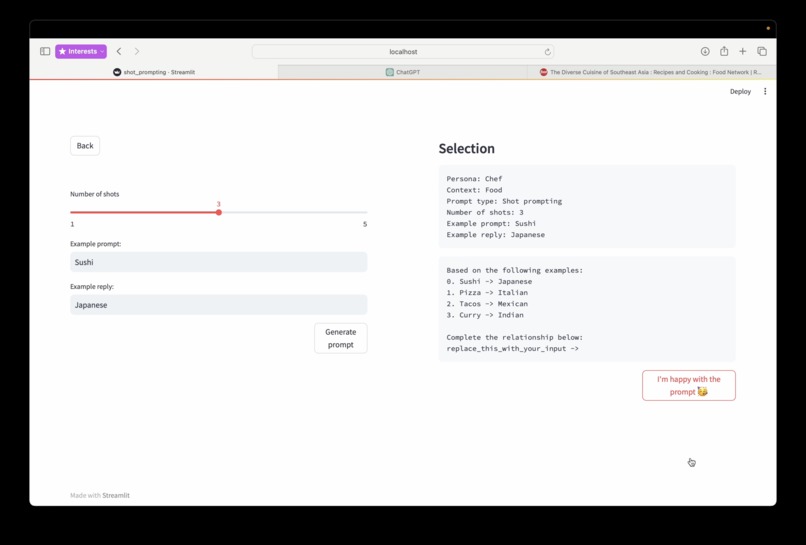Click the 'Example reply:' label
806x545 pixels.
[x=92, y=287]
